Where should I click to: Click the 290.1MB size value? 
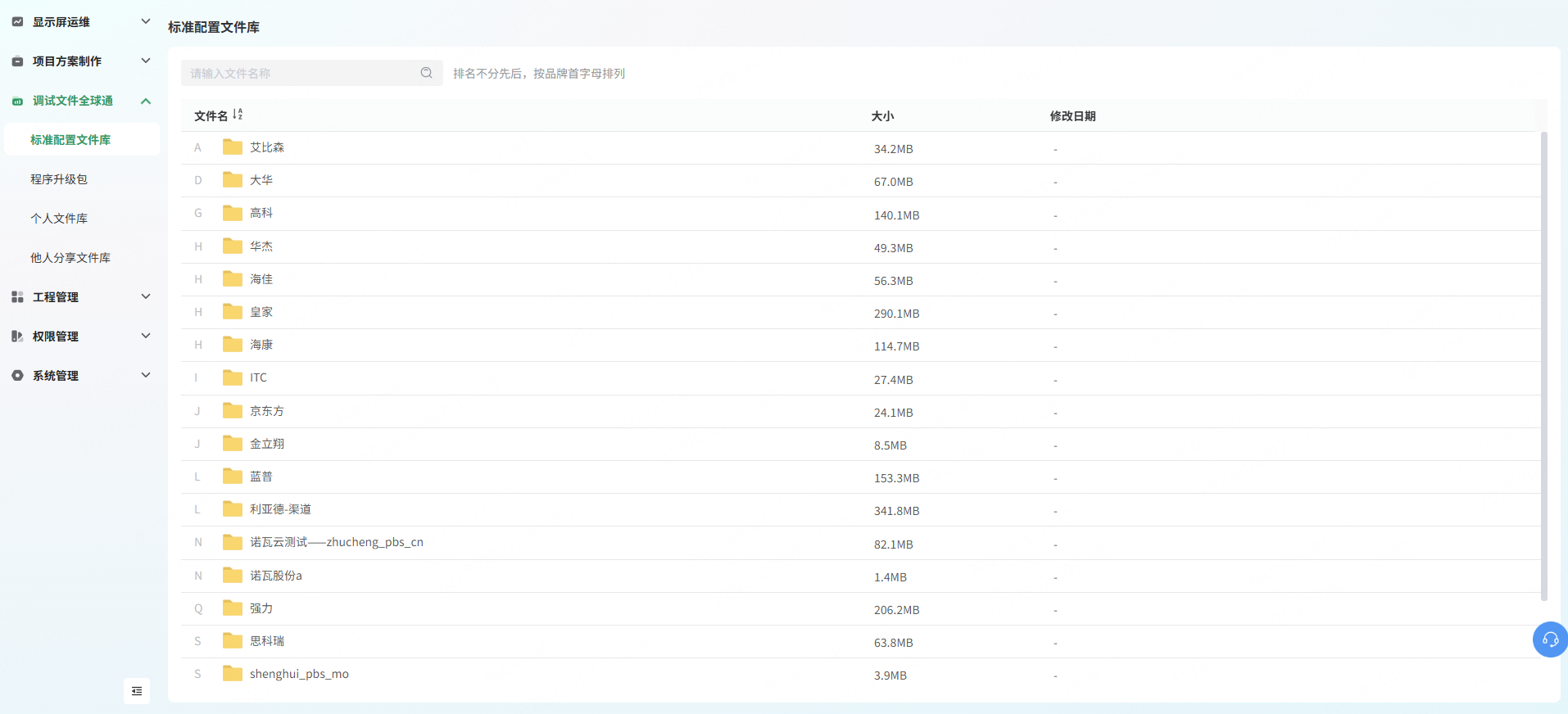[x=896, y=314]
